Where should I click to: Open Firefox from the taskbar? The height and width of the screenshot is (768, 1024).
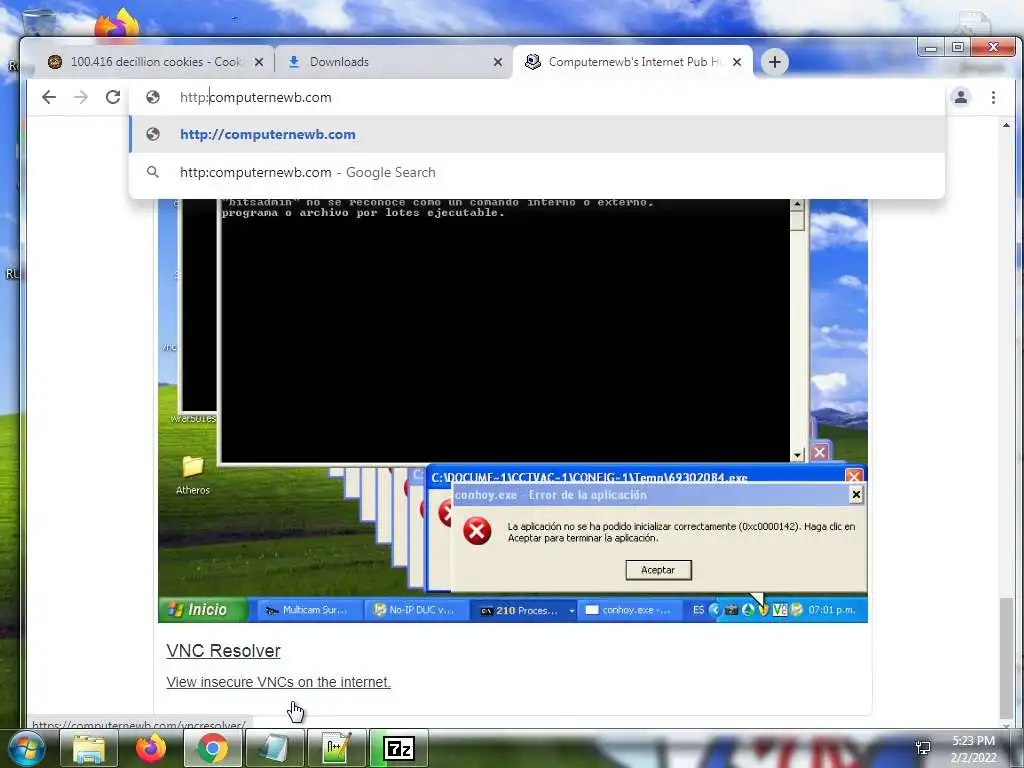click(x=151, y=748)
